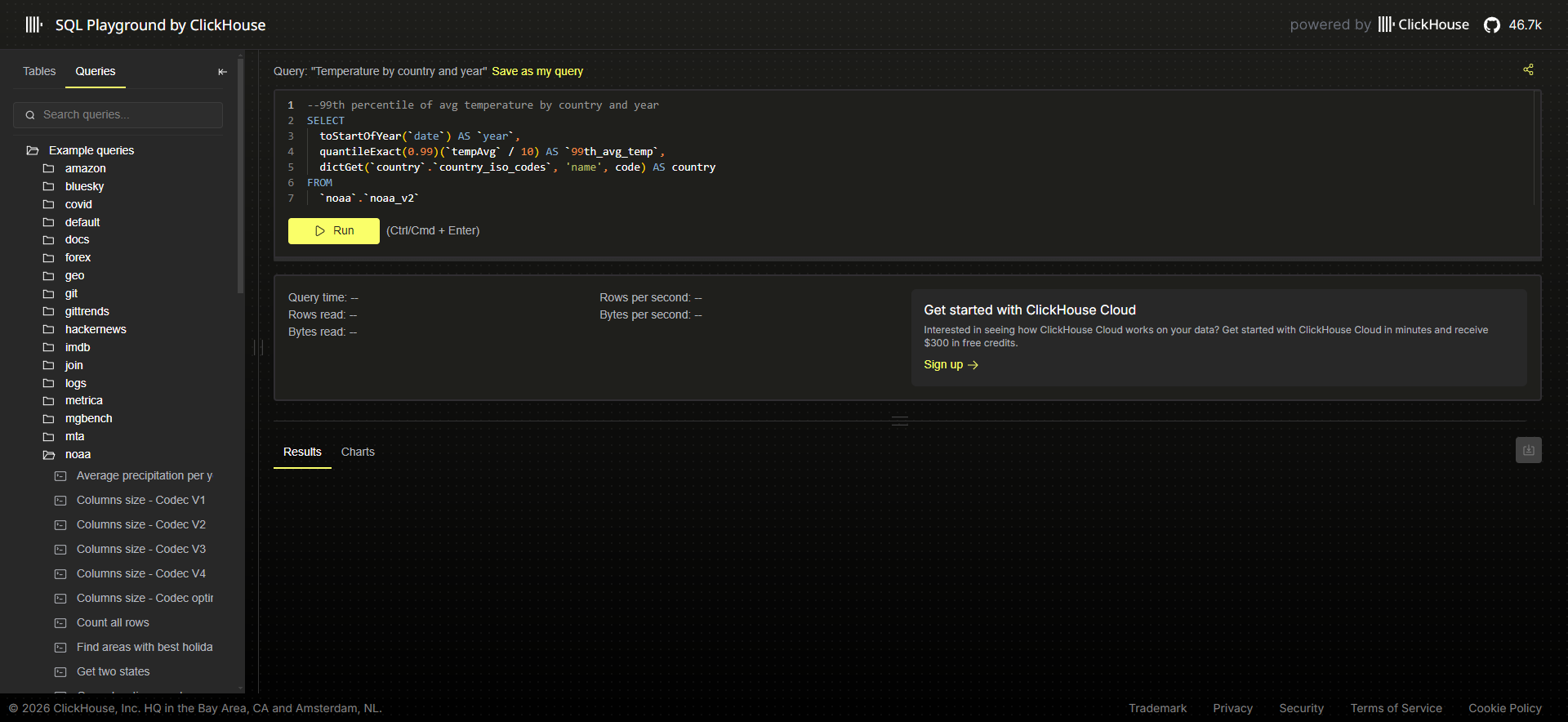Open the Trademark footer link

[x=1157, y=708]
